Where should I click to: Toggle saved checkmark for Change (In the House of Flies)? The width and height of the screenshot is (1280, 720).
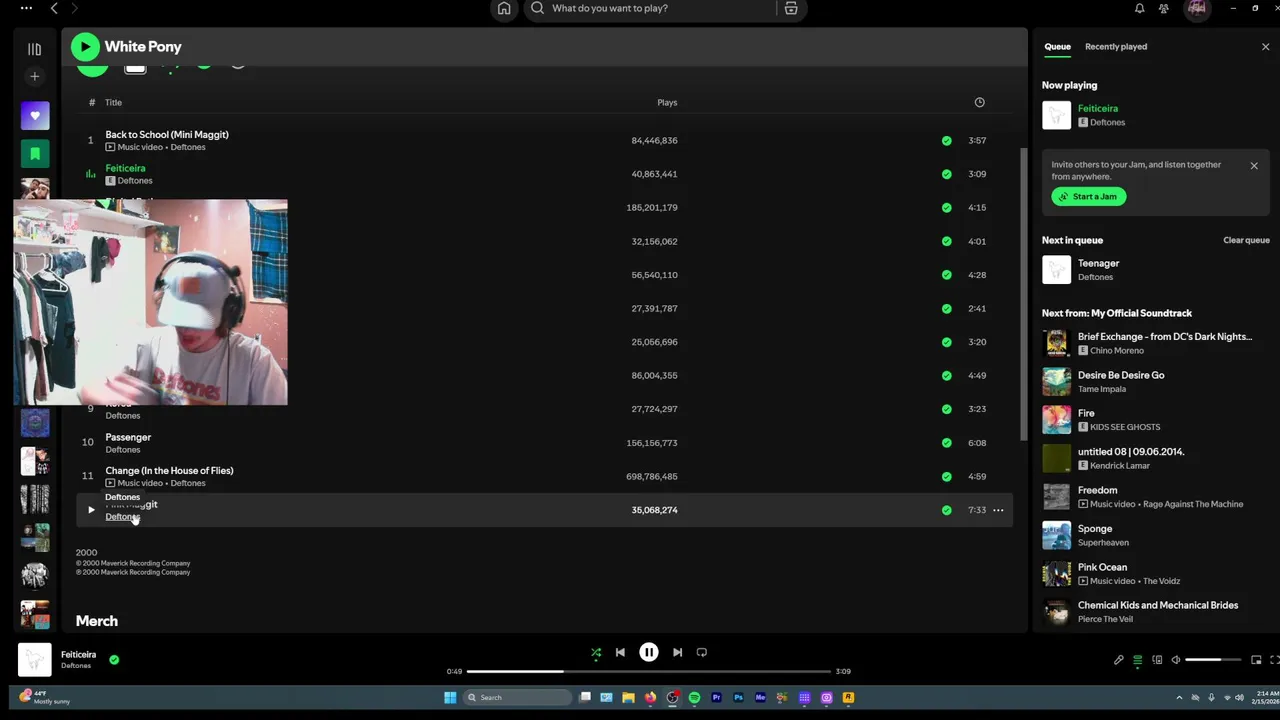pyautogui.click(x=946, y=477)
